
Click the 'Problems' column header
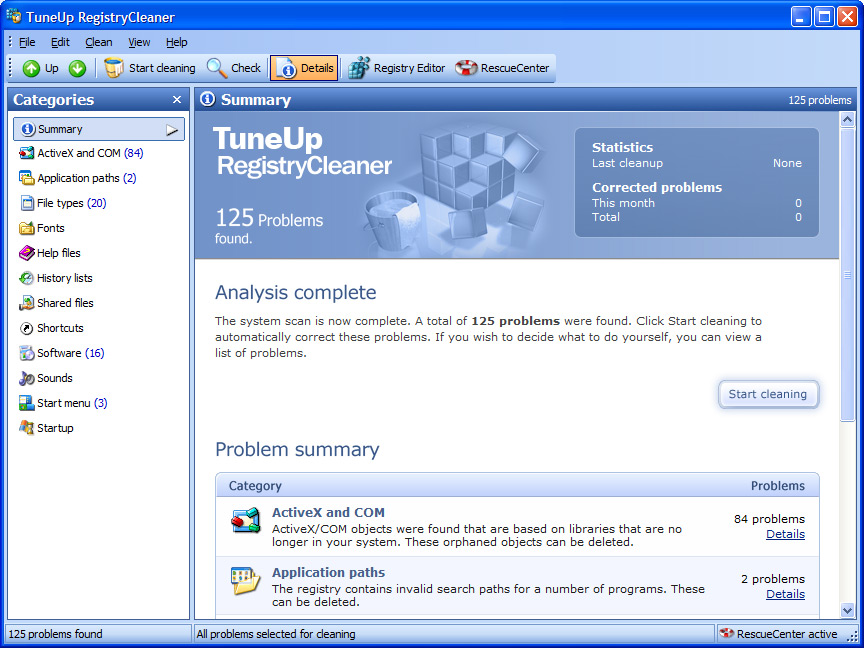(x=777, y=486)
